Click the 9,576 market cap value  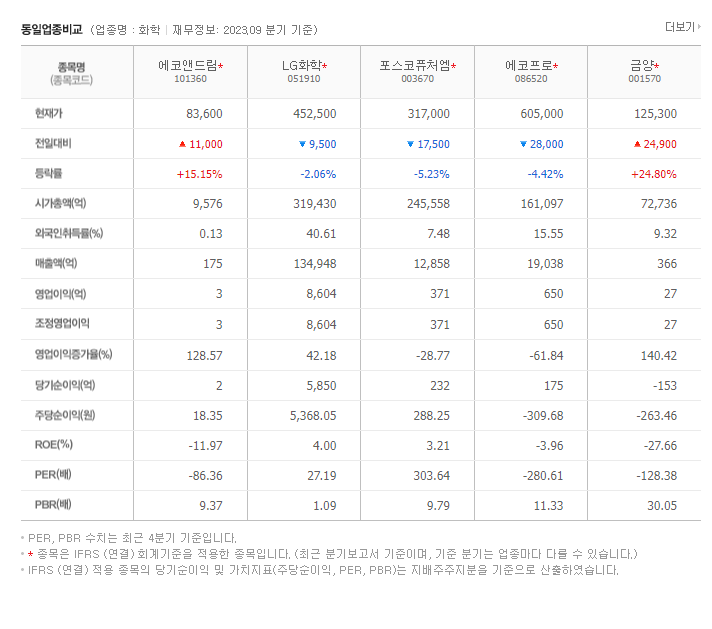(208, 203)
